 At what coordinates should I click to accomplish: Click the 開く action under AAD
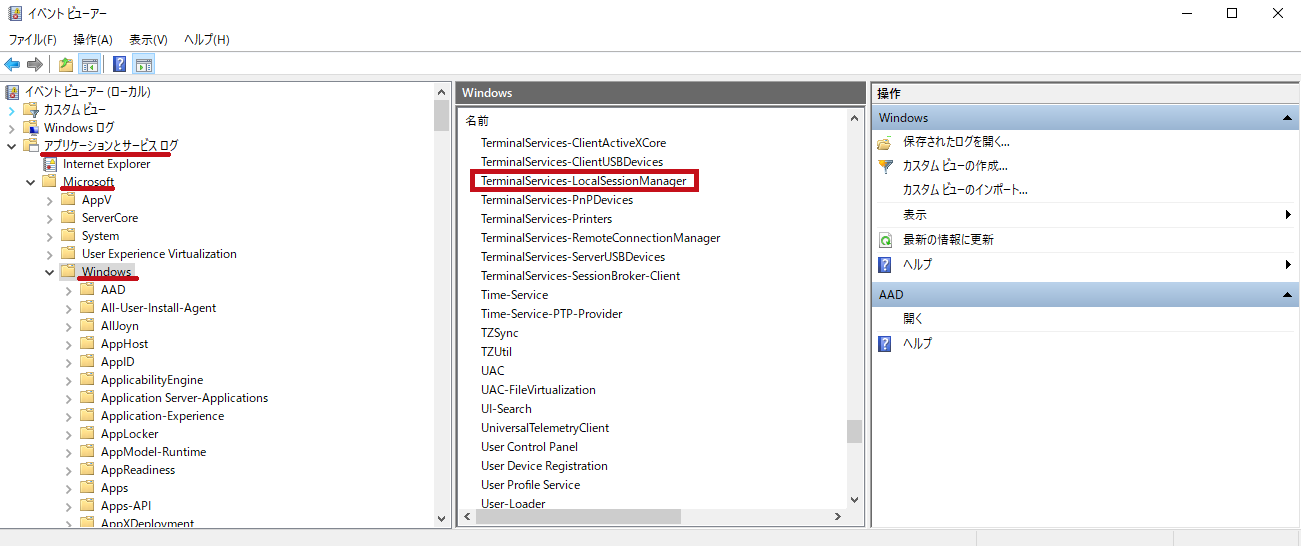click(913, 319)
